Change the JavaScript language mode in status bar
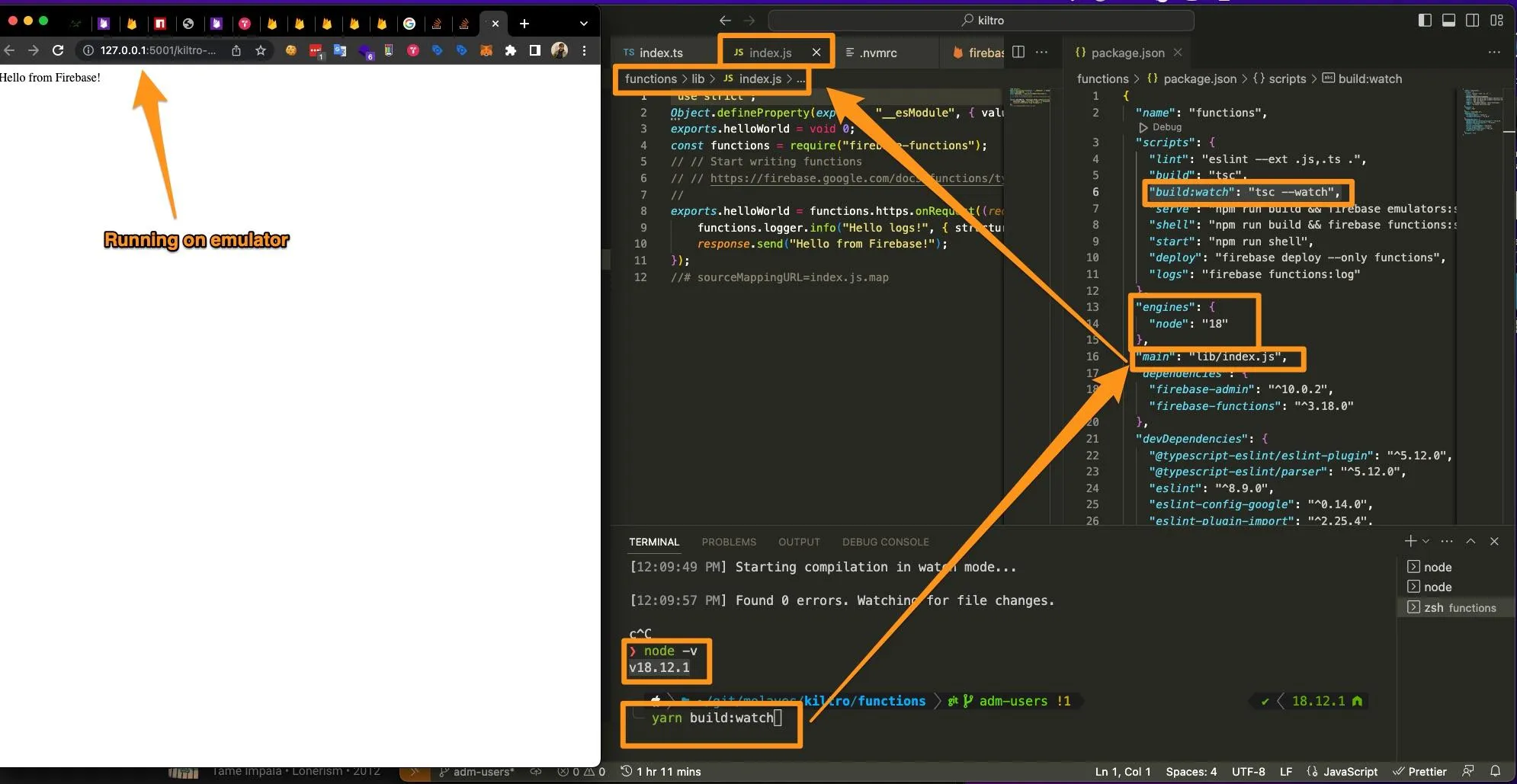 1349,771
